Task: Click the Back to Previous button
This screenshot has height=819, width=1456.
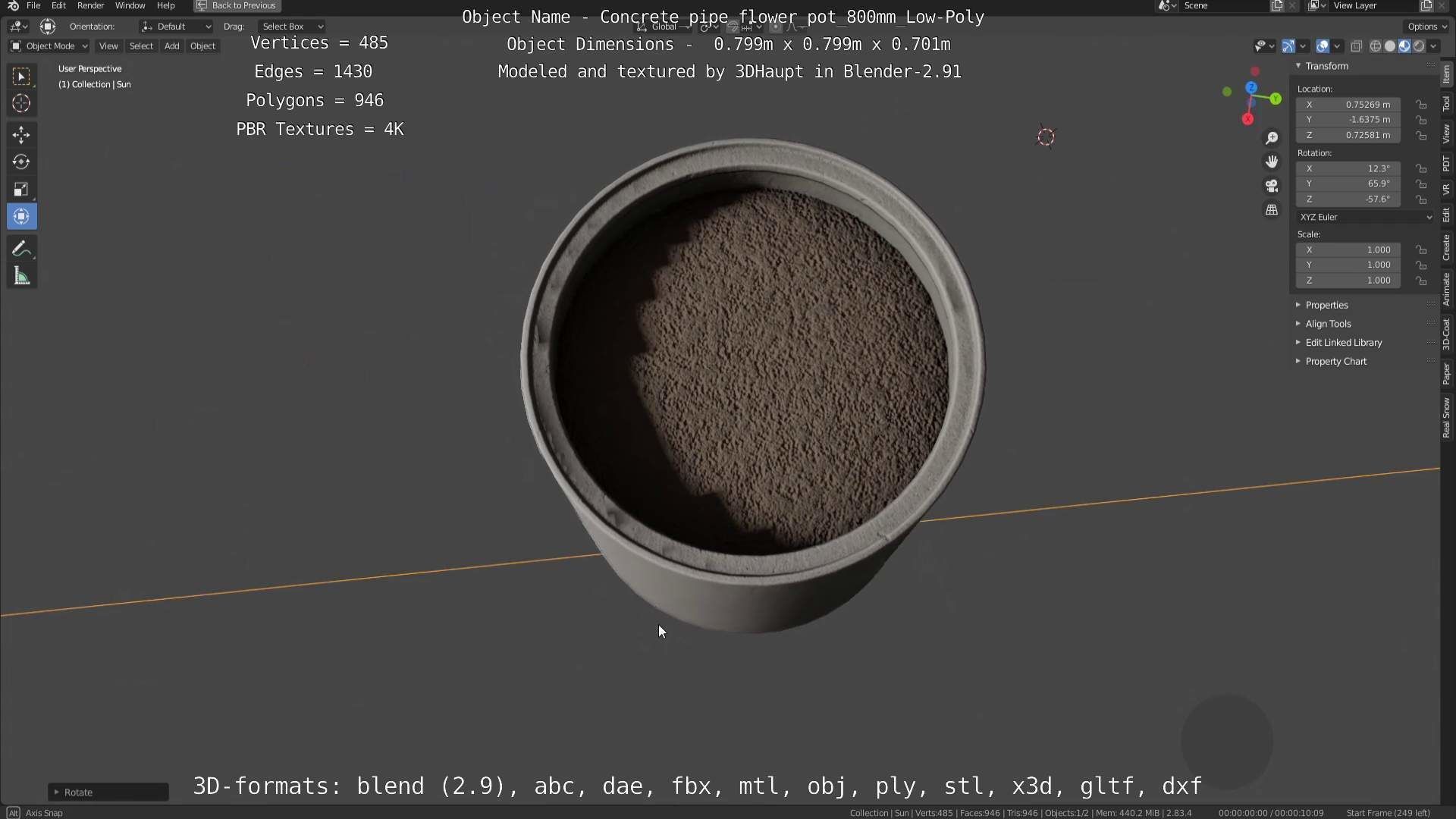Action: coord(237,5)
